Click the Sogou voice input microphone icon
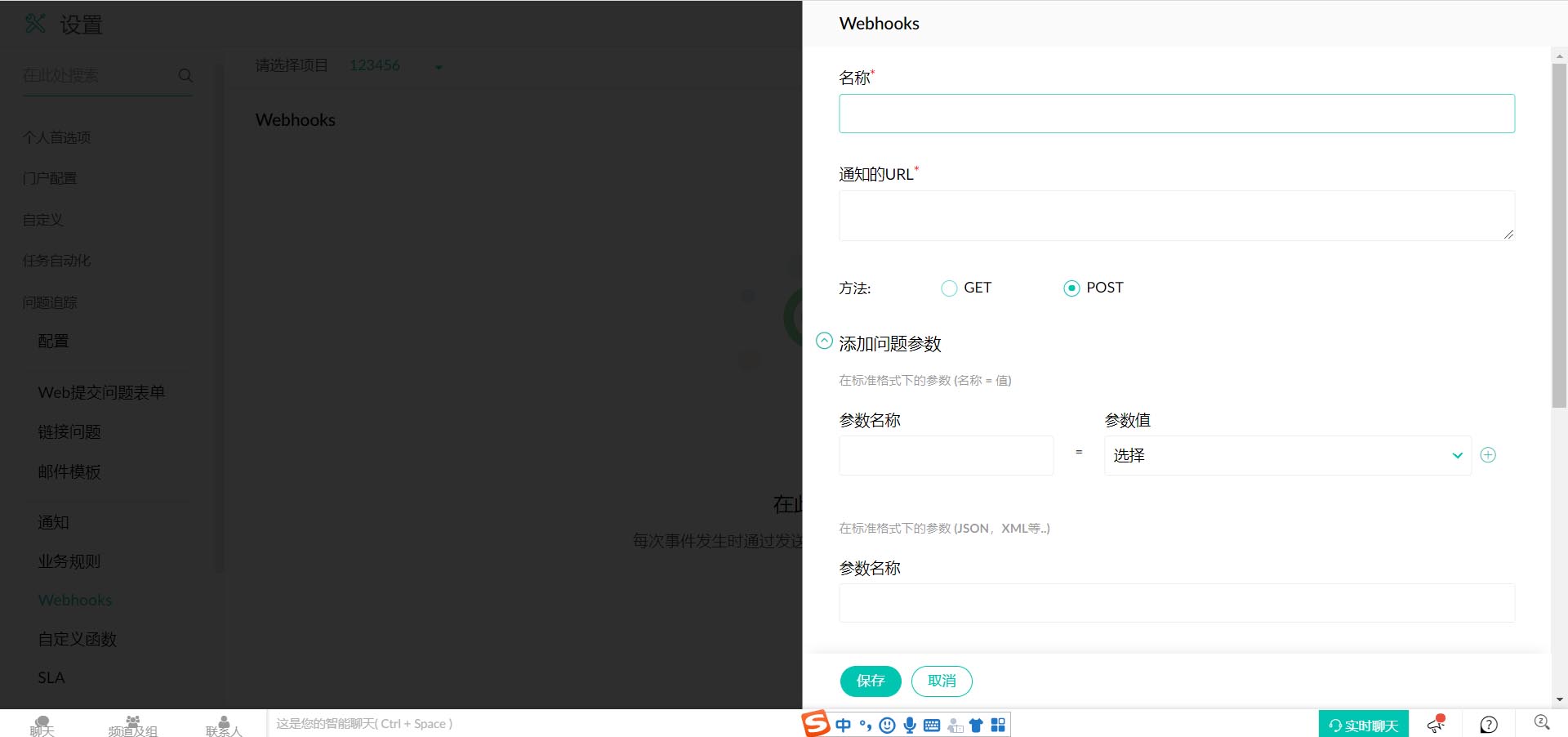1568x737 pixels. pos(909,725)
